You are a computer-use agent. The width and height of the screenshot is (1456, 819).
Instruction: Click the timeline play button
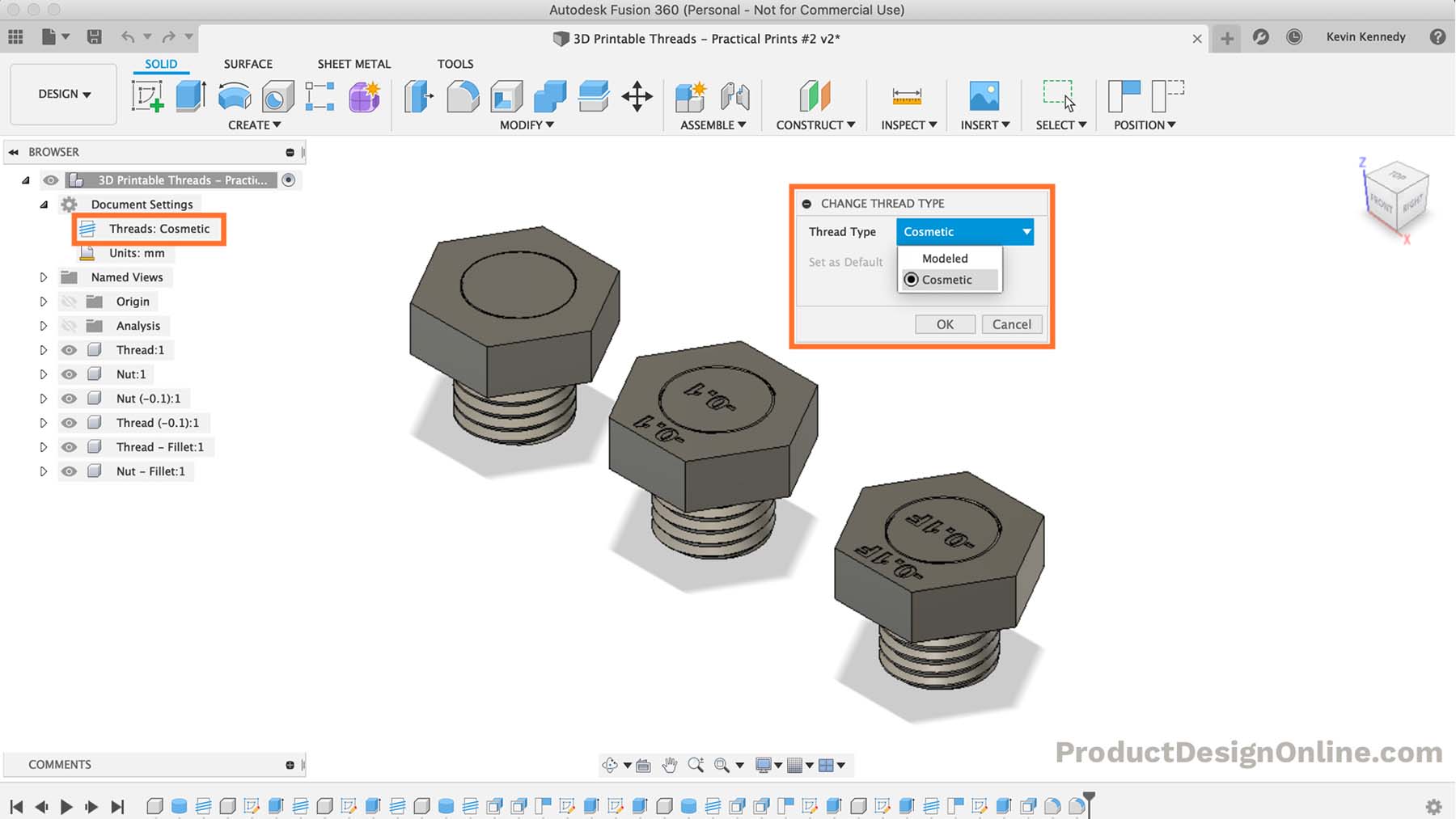[66, 806]
